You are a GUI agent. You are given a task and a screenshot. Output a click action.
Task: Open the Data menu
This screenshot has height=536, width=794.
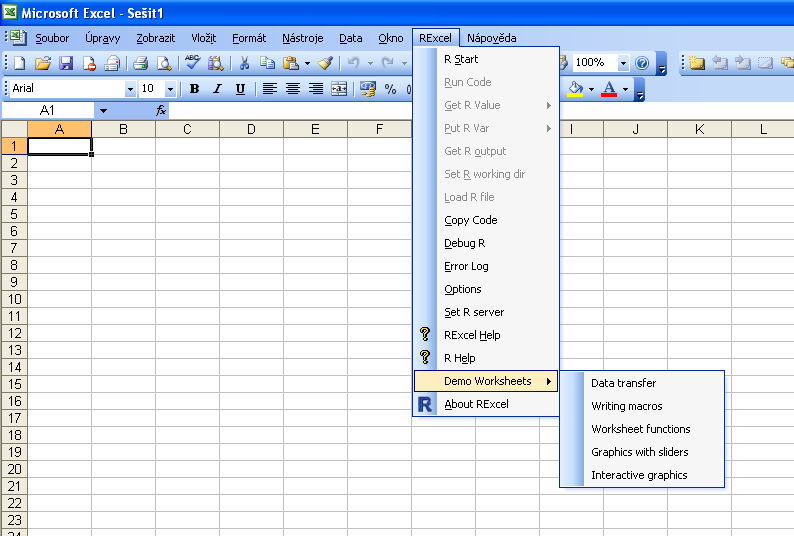click(x=350, y=38)
